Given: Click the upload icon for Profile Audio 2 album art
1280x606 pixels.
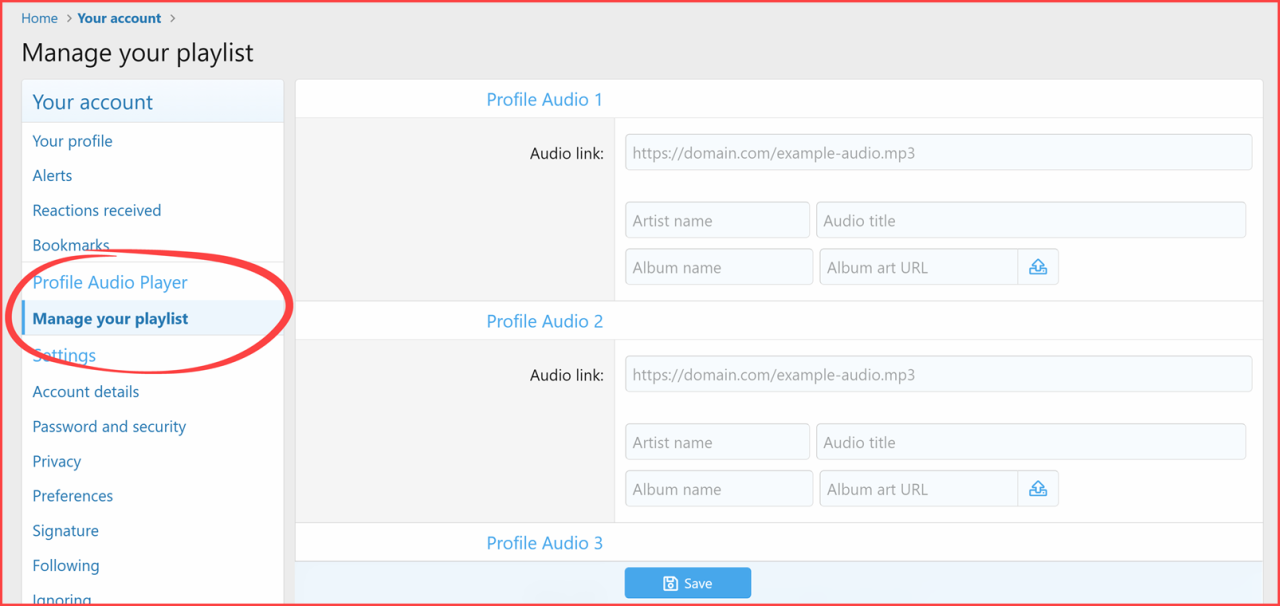Looking at the screenshot, I should (x=1037, y=488).
